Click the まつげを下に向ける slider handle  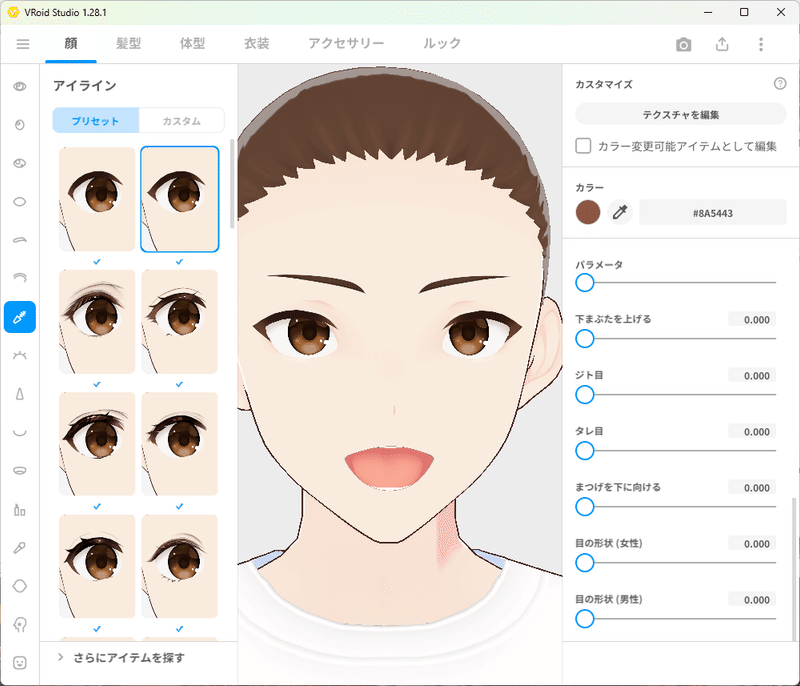(585, 507)
